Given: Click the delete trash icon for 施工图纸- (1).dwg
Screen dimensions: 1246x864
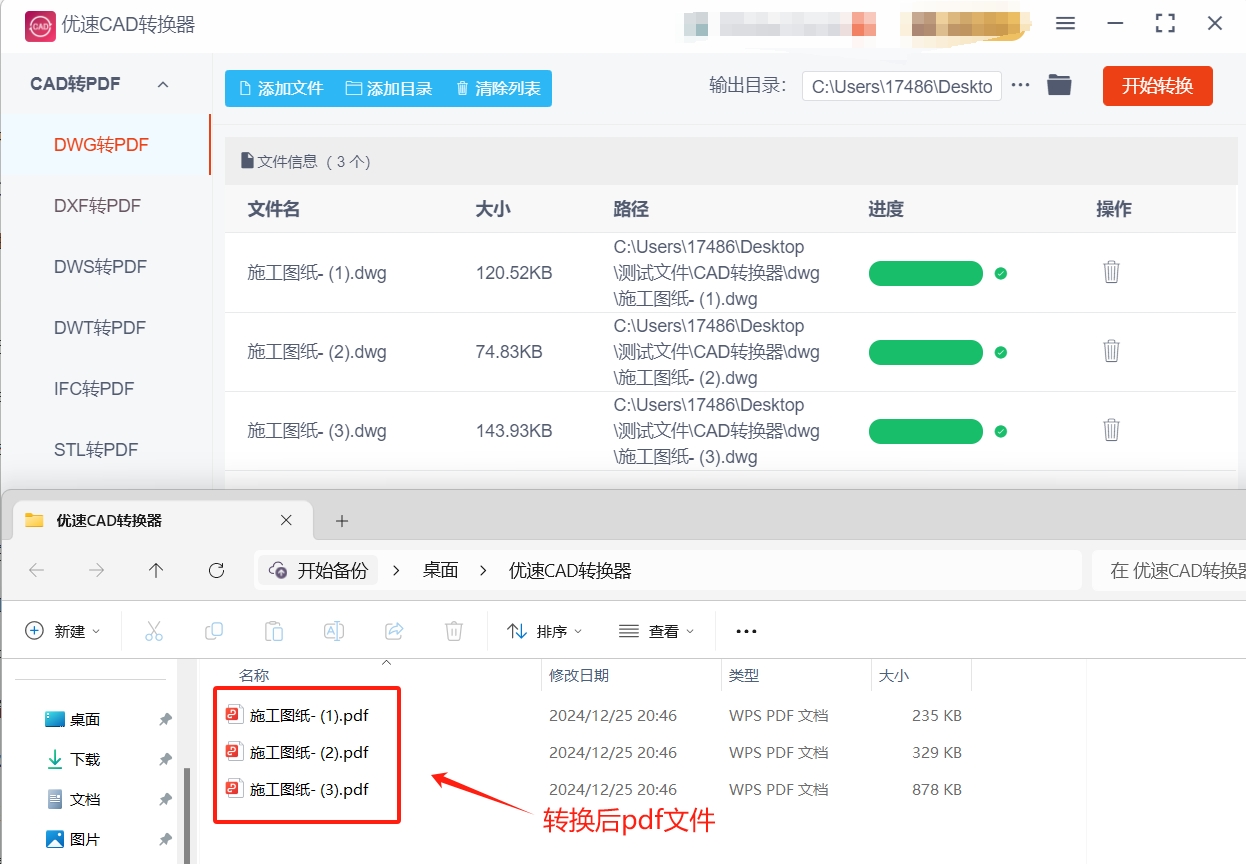Looking at the screenshot, I should [1111, 272].
